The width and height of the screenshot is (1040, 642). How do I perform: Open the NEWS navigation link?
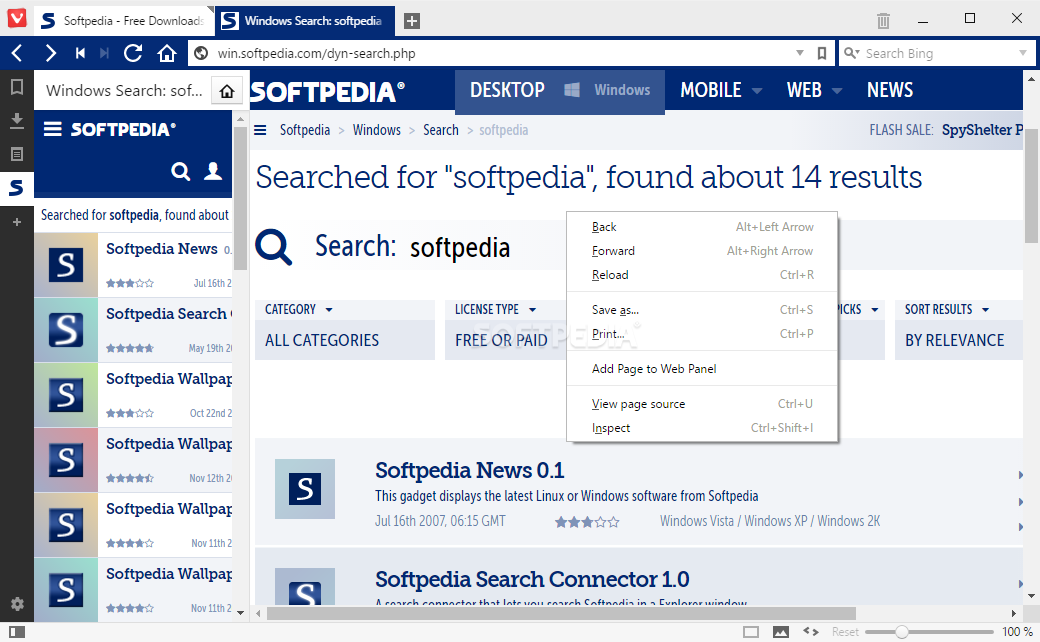click(x=889, y=90)
